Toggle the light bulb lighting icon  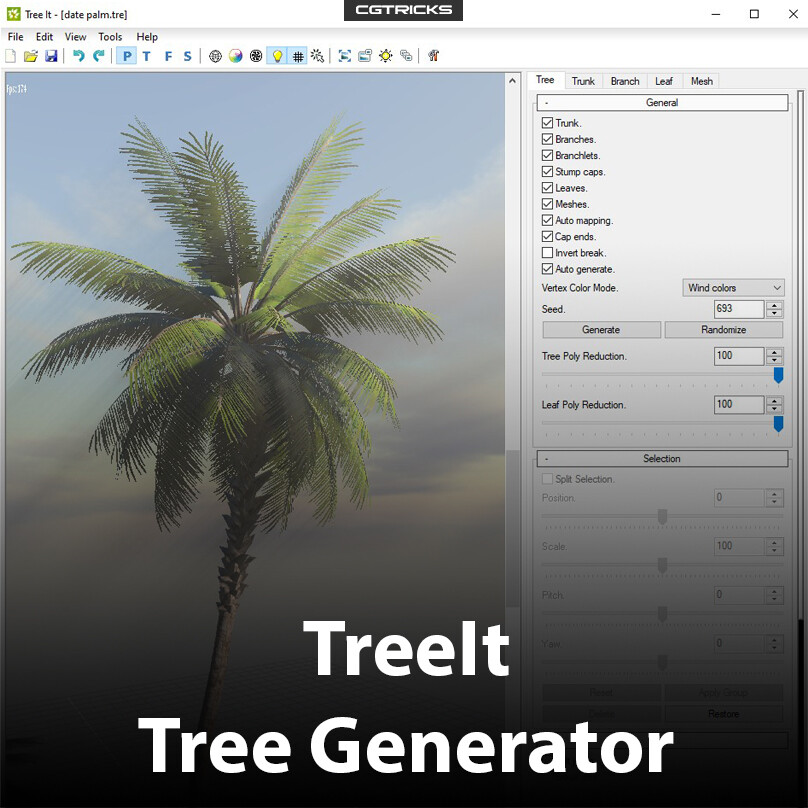point(277,56)
